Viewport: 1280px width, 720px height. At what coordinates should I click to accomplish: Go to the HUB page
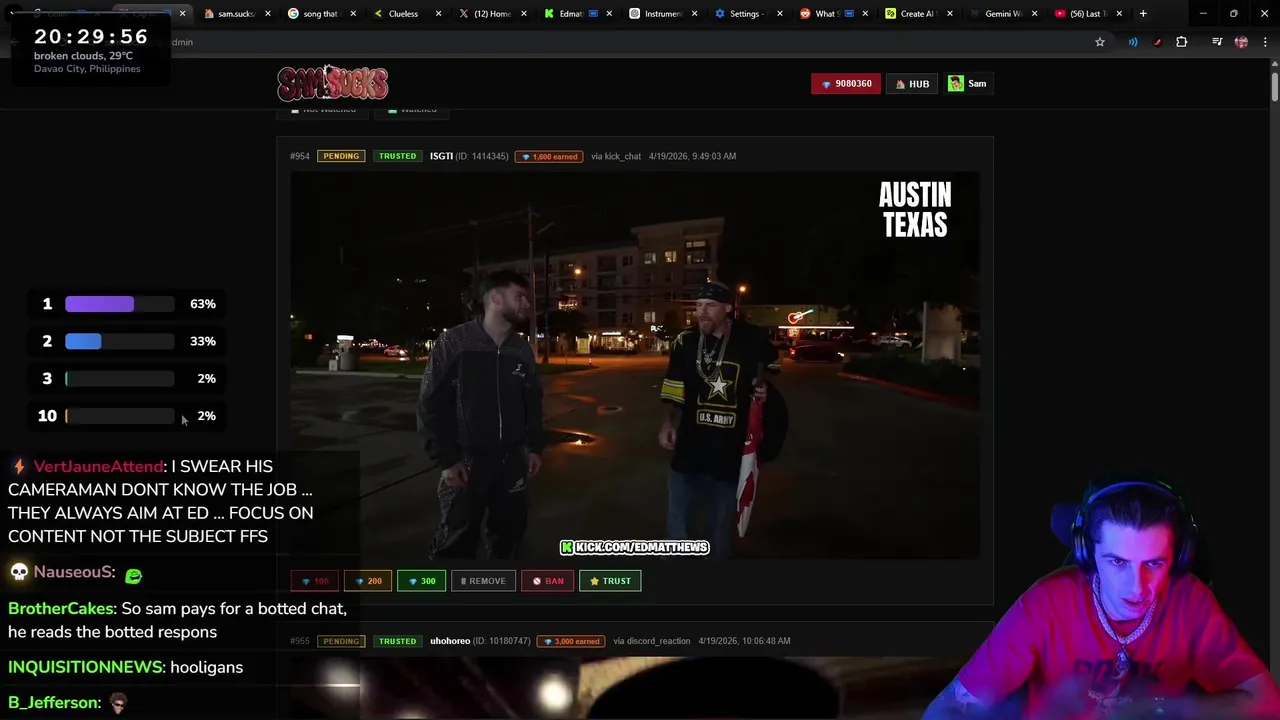pos(912,84)
